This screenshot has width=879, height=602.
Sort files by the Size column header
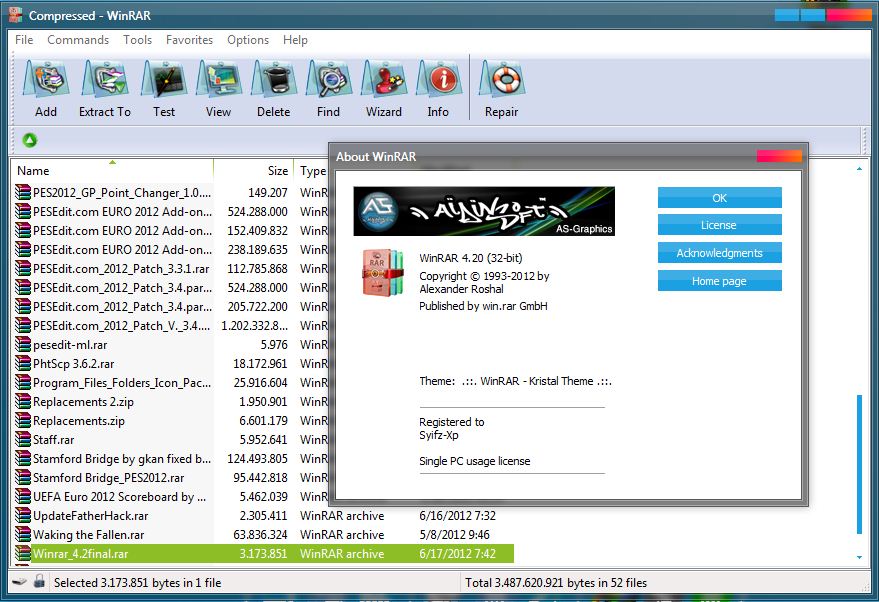(x=253, y=170)
